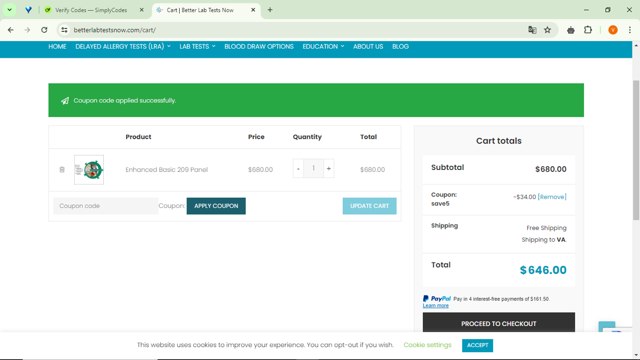
Task: Reload the cart page
Action: [44, 30]
